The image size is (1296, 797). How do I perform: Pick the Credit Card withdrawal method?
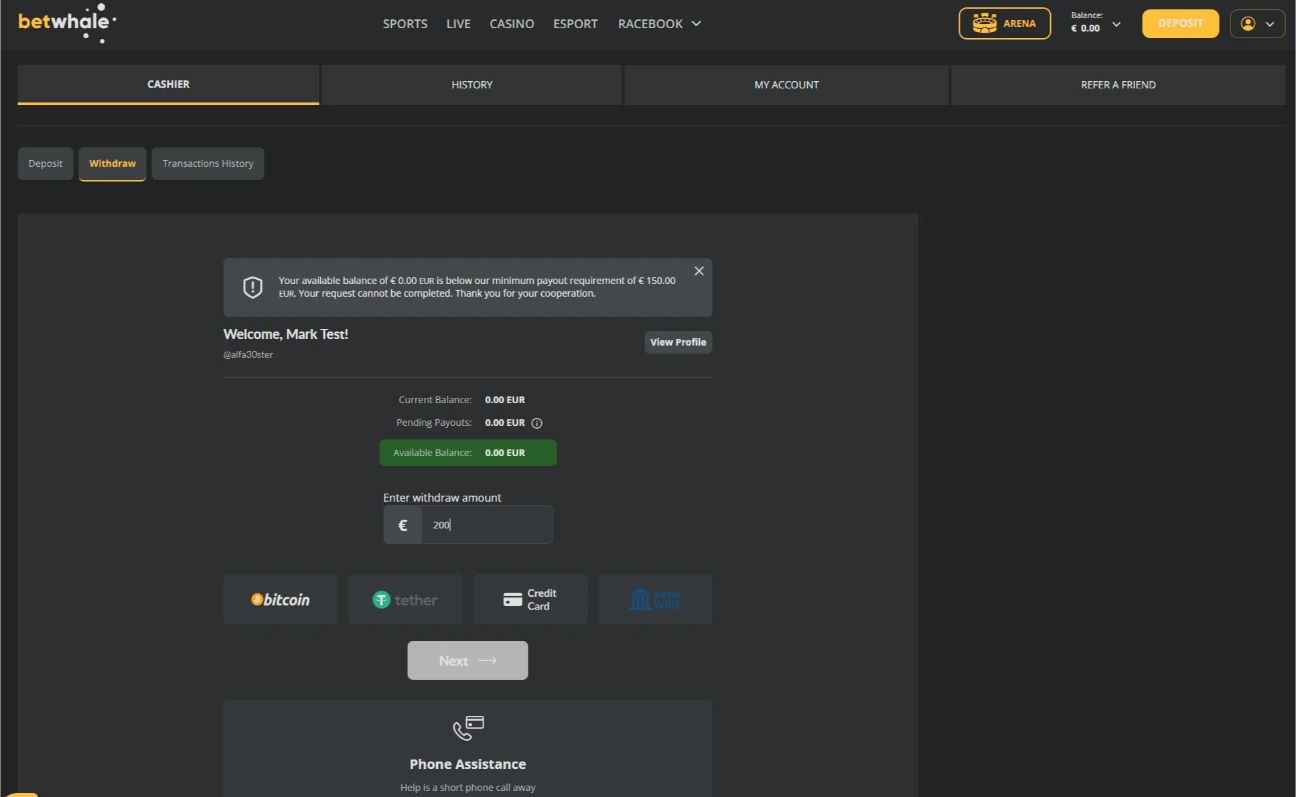pos(530,598)
